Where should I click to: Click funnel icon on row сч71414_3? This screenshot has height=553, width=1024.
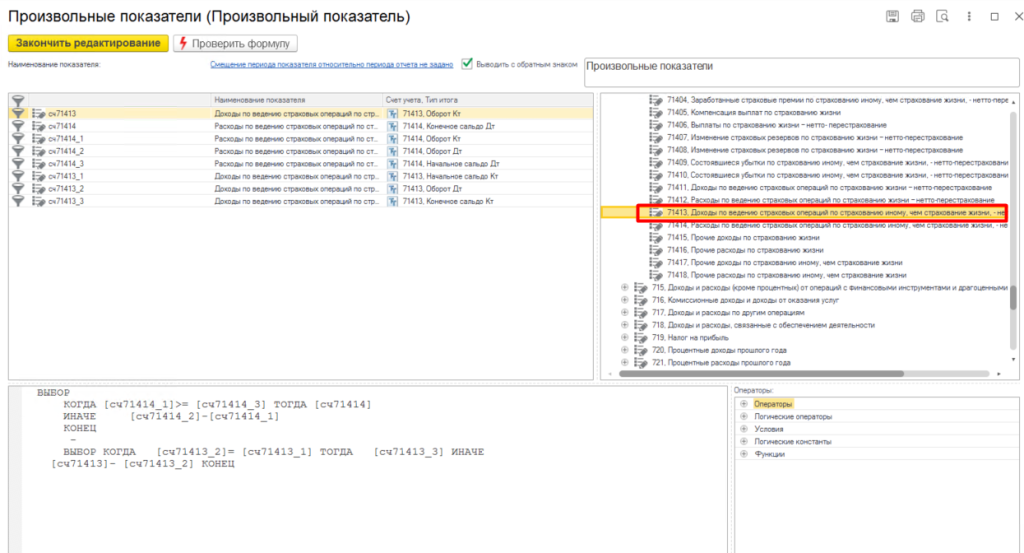(17, 163)
